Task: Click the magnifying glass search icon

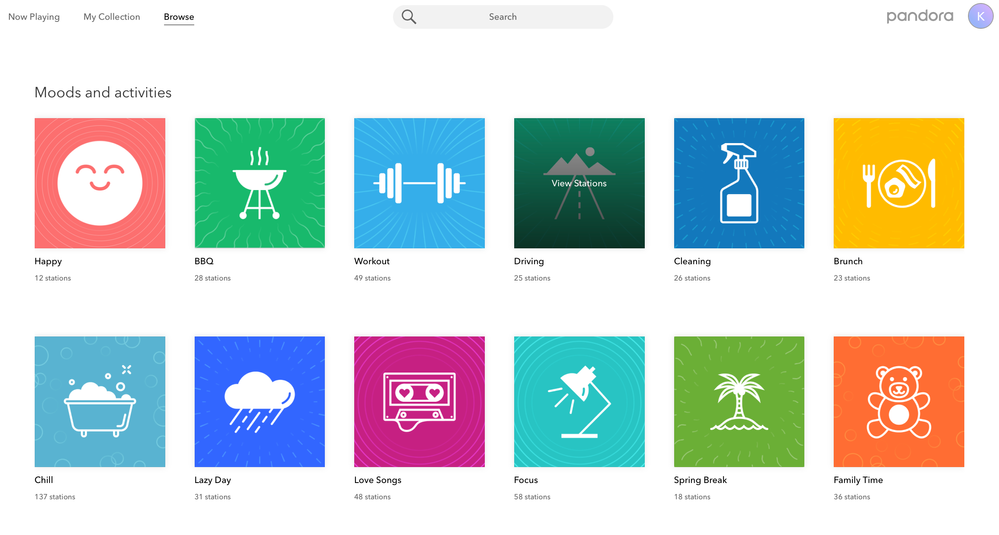Action: [409, 17]
